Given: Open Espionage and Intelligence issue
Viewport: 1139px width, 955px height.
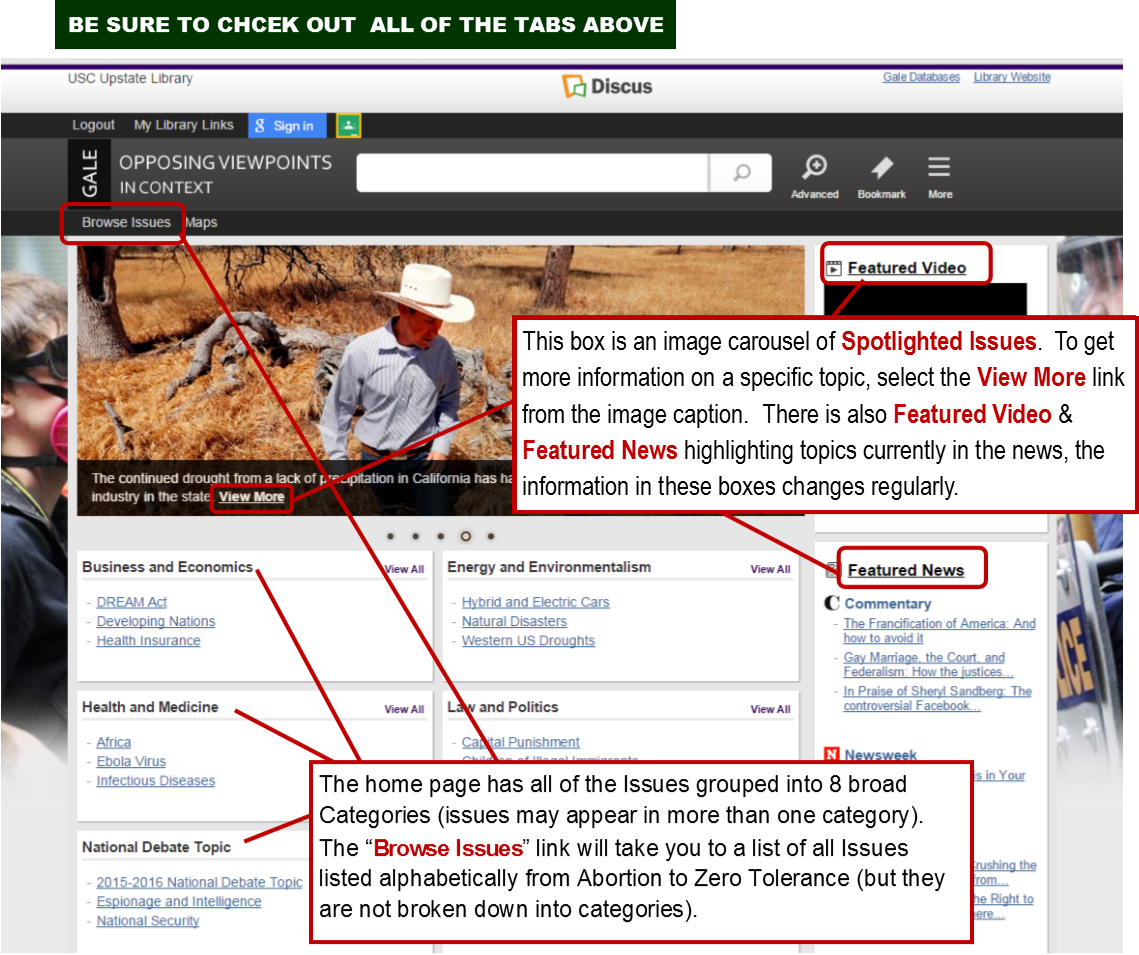Looking at the screenshot, I should coord(179,901).
